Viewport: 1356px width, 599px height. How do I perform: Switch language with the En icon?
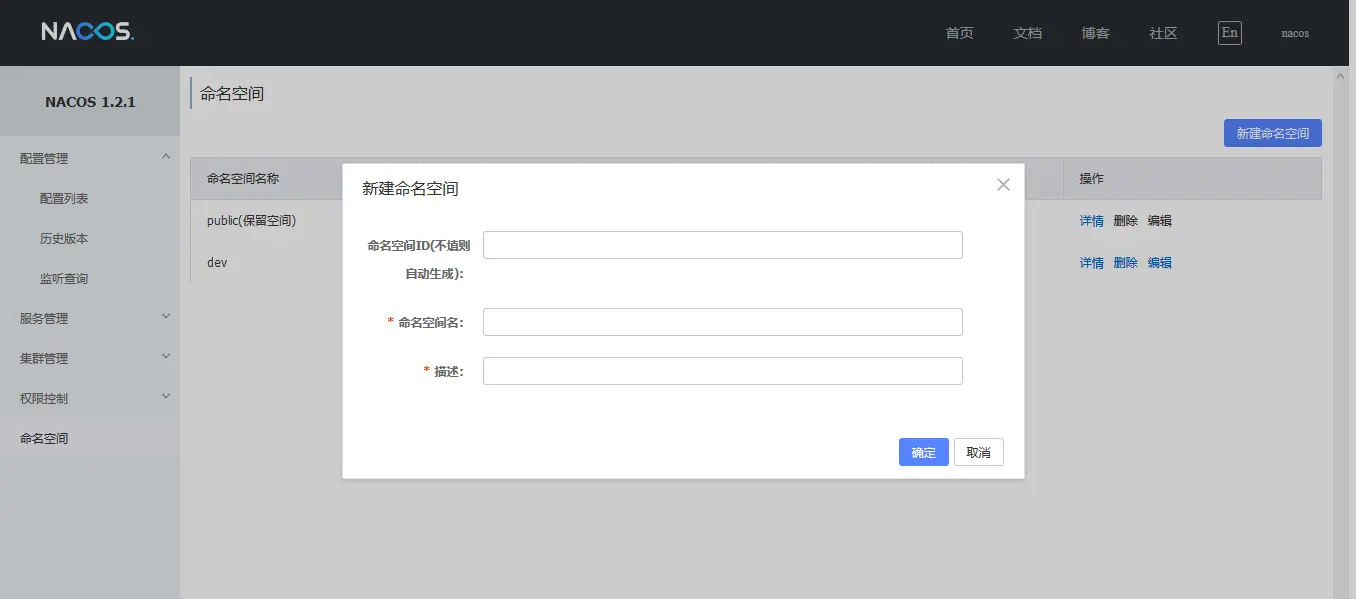[x=1229, y=32]
